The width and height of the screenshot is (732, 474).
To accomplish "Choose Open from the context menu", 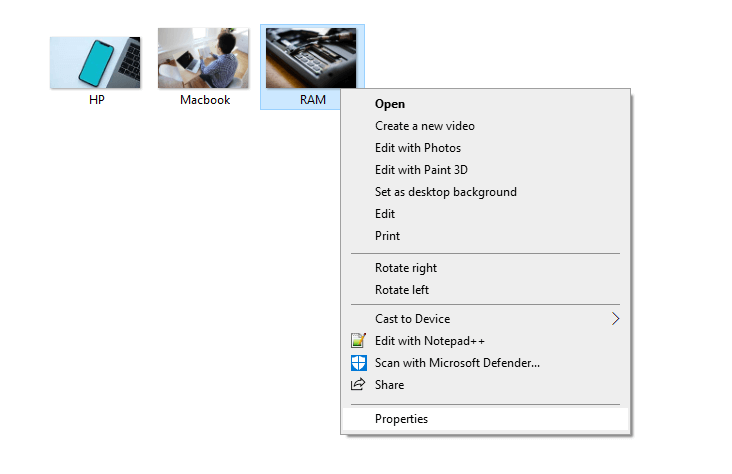I will pyautogui.click(x=486, y=104).
